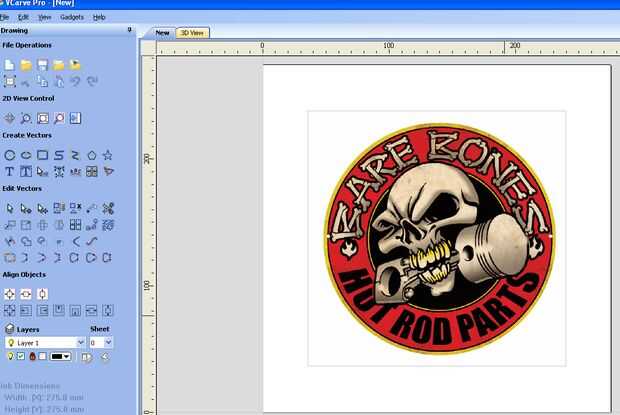
Task: Switch to the 3D View tab
Action: click(192, 33)
